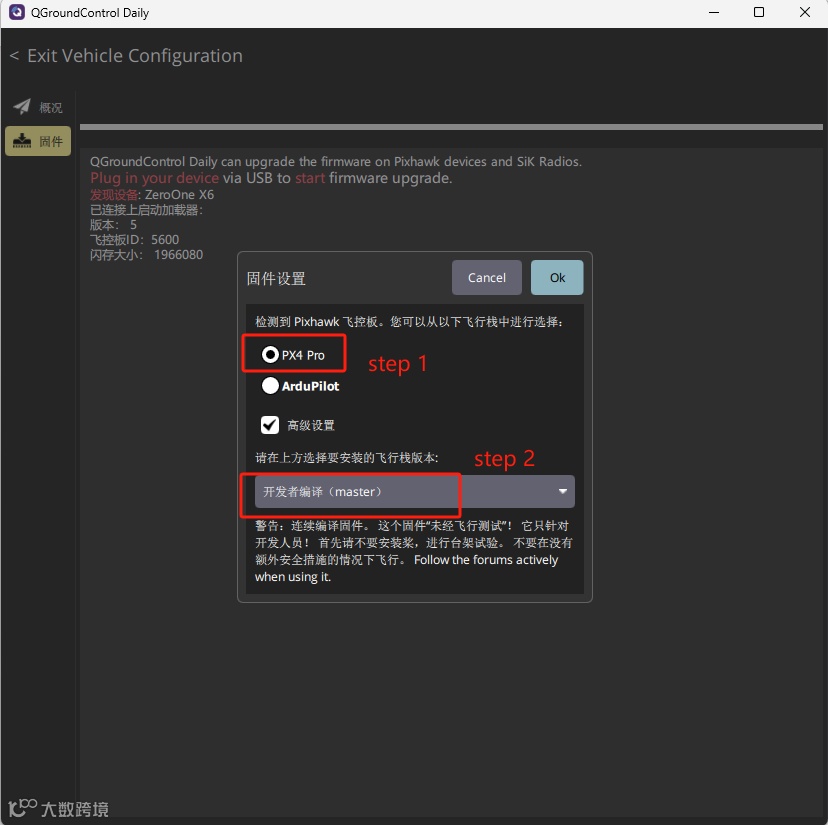Image resolution: width=828 pixels, height=825 pixels.
Task: Click the 请在上方选择要安装的飞行栈版本 label
Action: coord(346,458)
